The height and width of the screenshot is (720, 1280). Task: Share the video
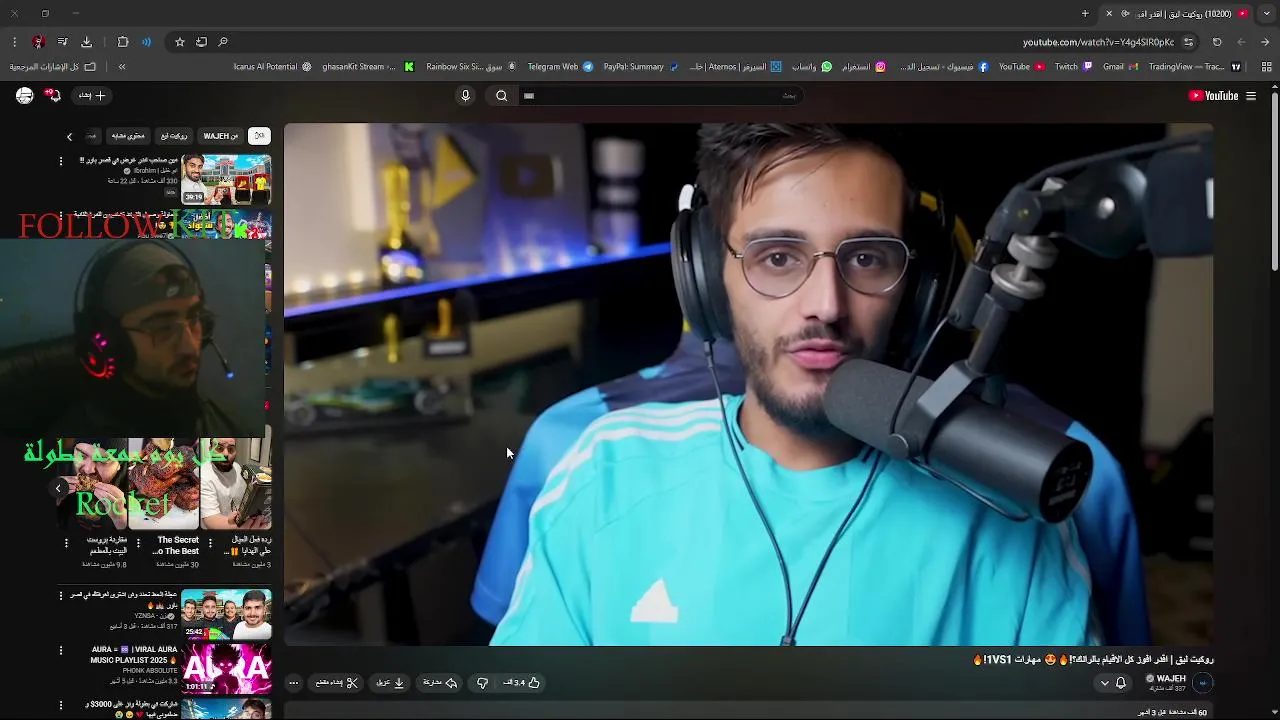[440, 683]
